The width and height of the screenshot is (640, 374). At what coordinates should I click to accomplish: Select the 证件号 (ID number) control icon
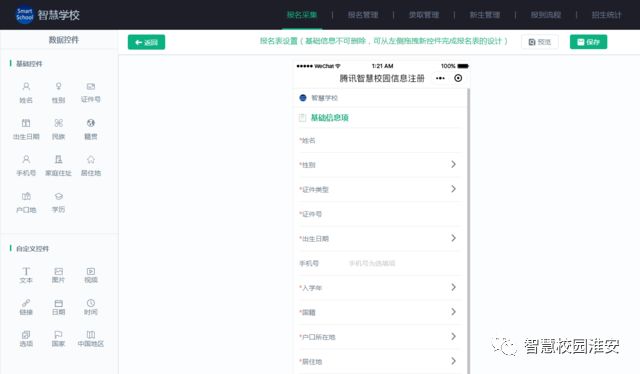tap(91, 87)
